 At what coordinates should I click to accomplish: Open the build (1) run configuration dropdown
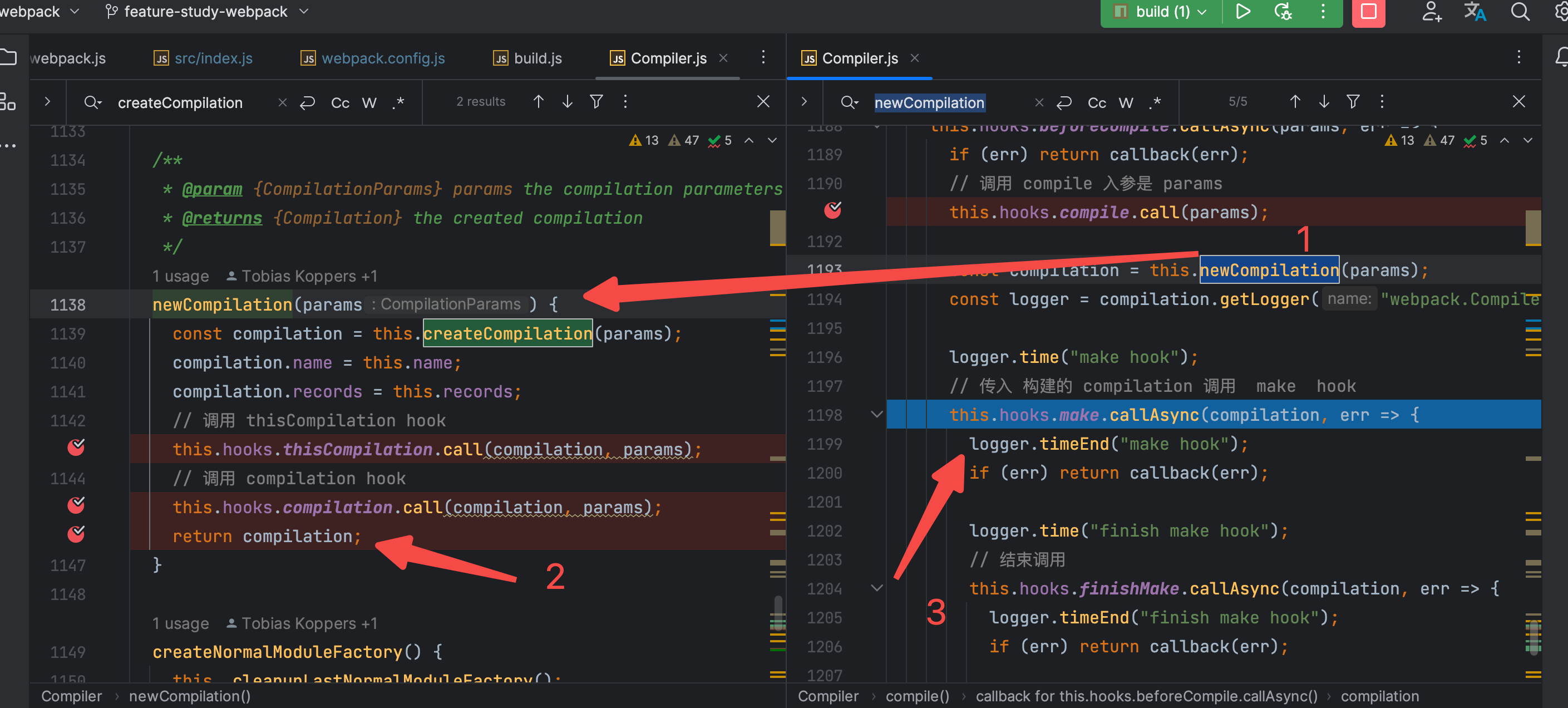pyautogui.click(x=1162, y=12)
